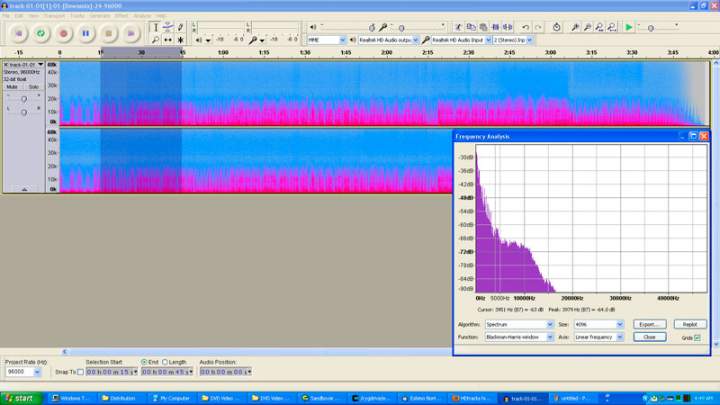The image size is (720, 405).
Task: Click the Fit Project zoom icon
Action: click(612, 28)
